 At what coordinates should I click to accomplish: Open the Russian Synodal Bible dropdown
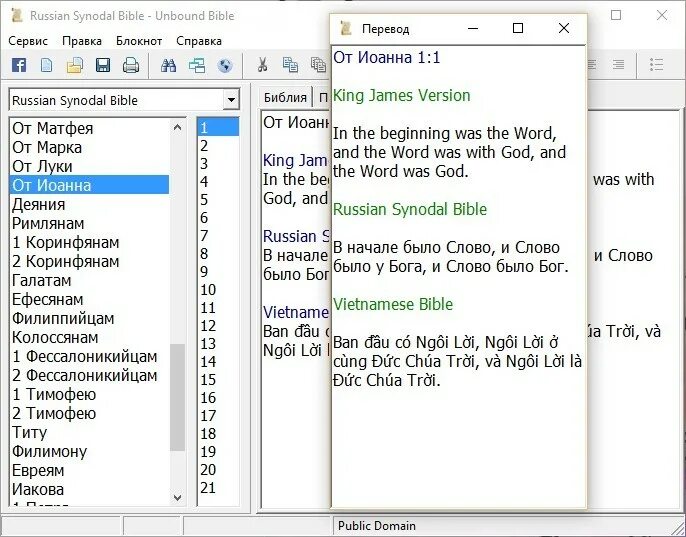231,100
